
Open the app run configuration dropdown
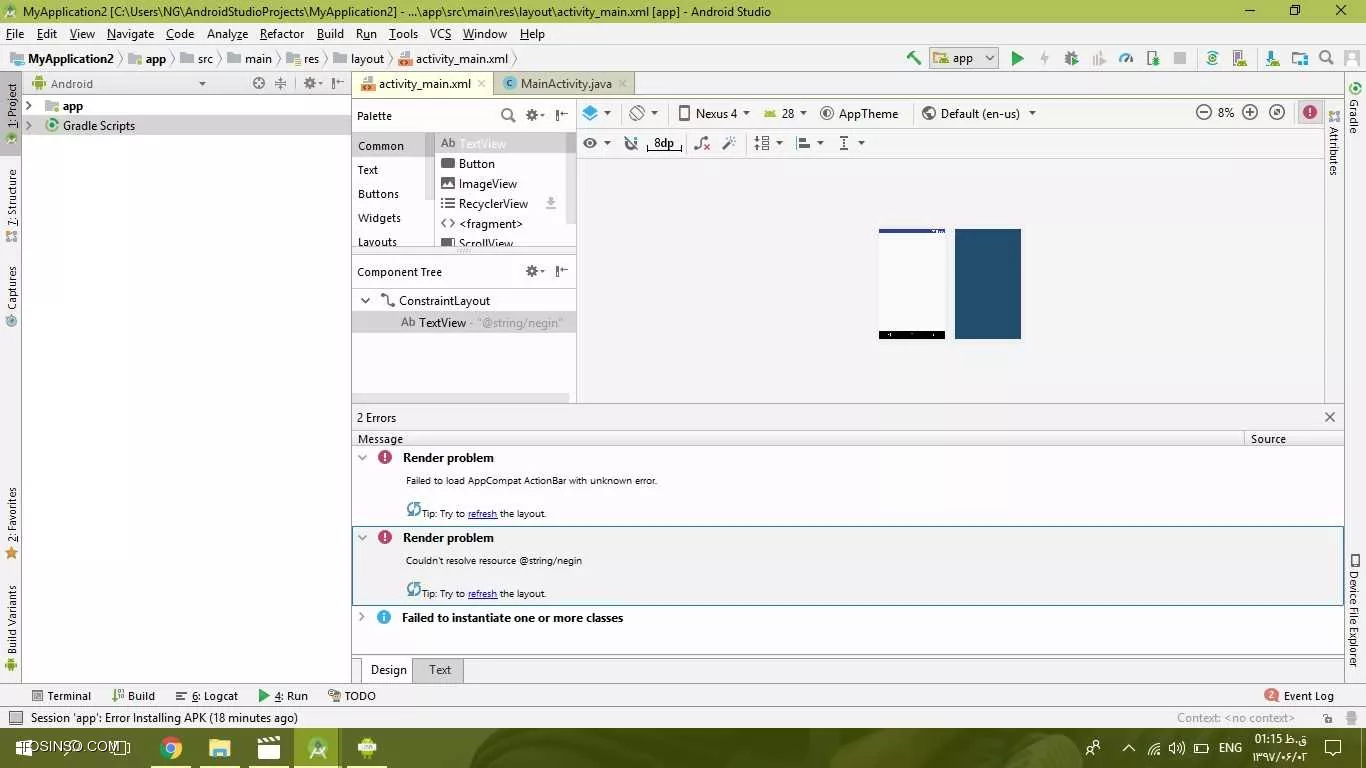[x=964, y=58]
